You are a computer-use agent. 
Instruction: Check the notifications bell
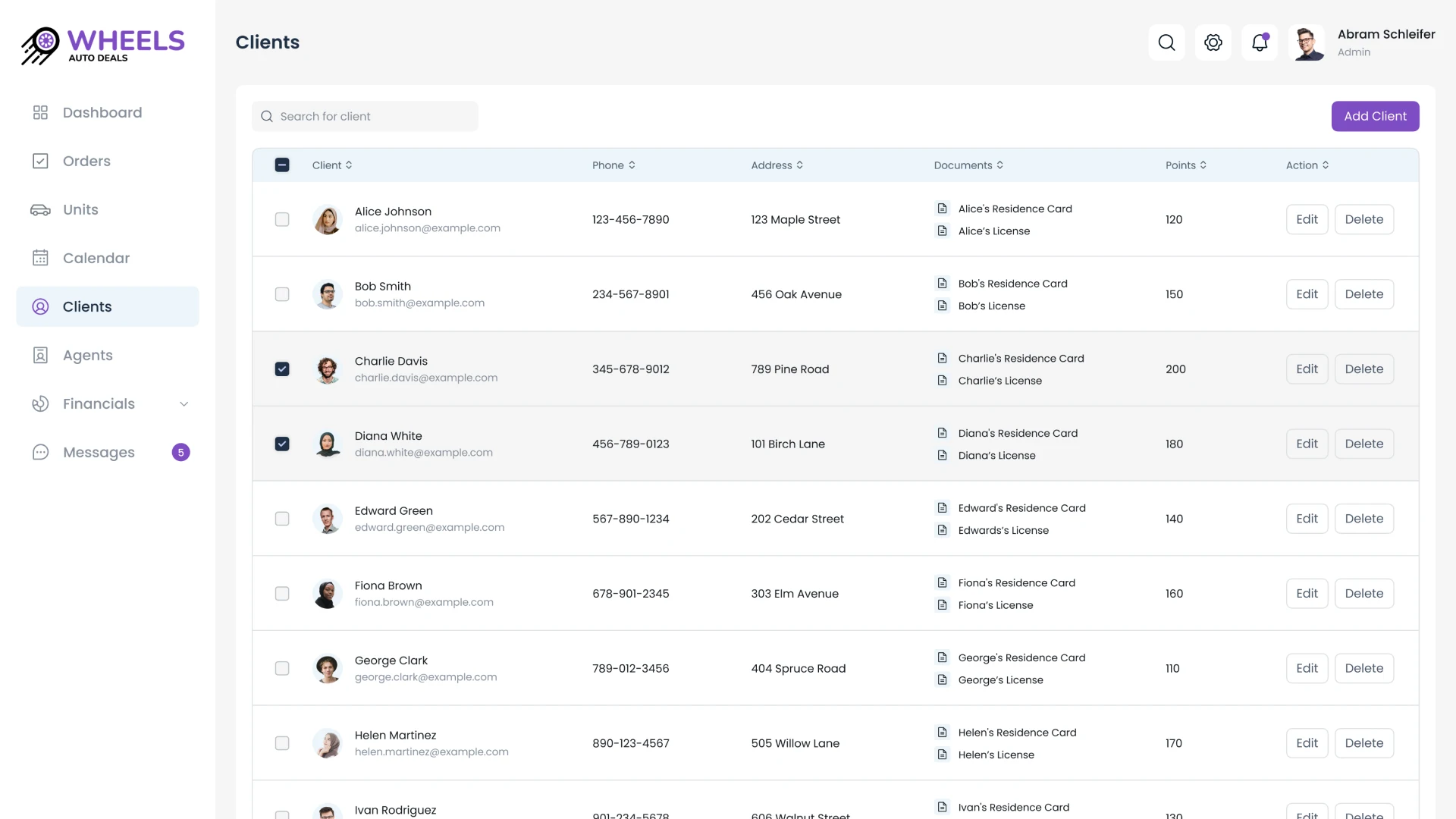tap(1260, 42)
